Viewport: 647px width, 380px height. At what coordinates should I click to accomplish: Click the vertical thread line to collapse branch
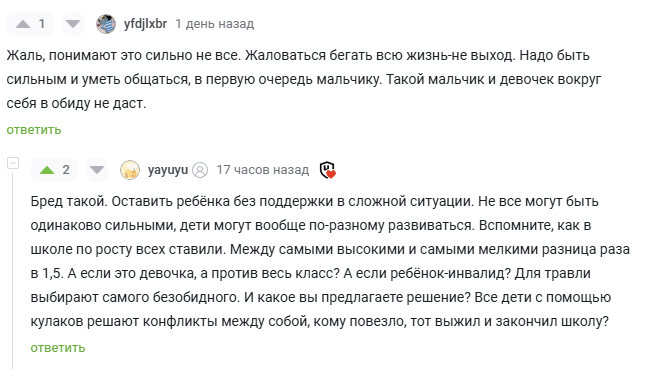point(13,270)
